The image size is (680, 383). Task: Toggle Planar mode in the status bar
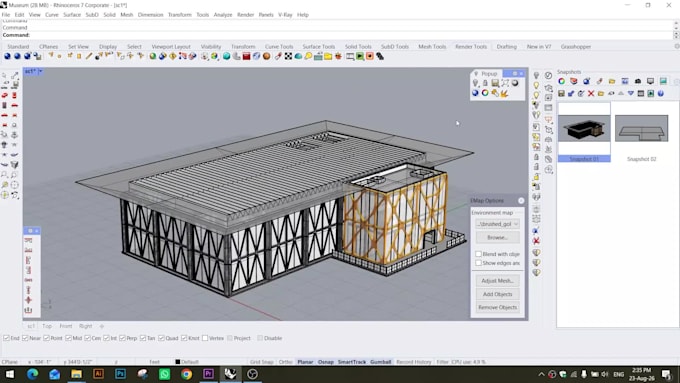click(x=305, y=362)
